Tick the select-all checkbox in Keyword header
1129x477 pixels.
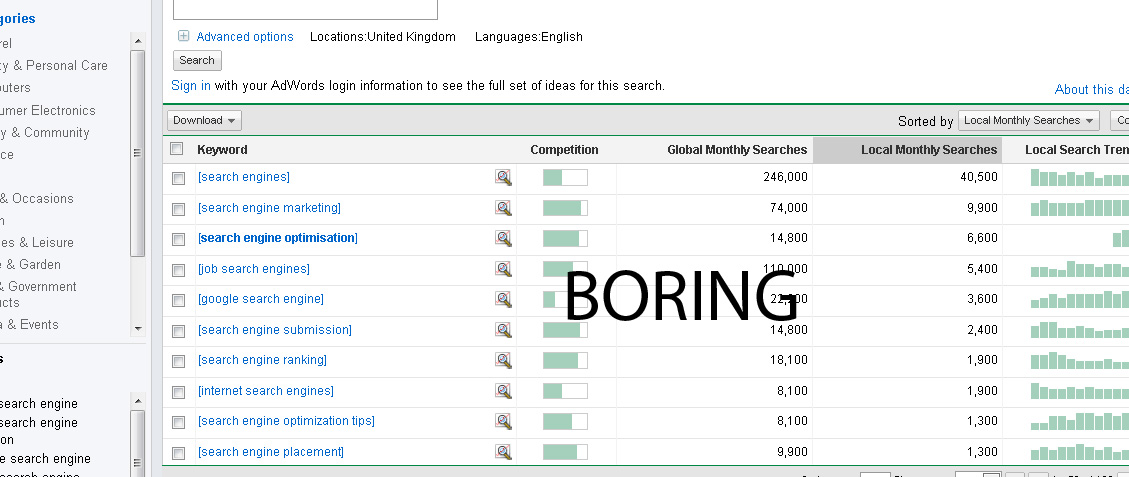pos(177,149)
